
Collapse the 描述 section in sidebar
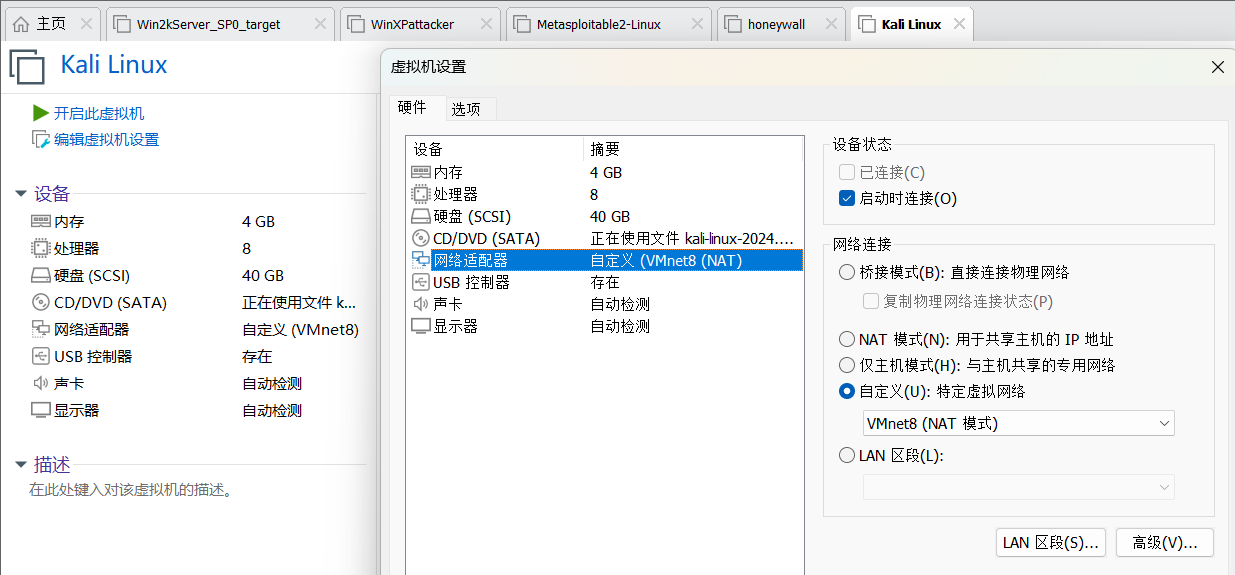tap(21, 464)
